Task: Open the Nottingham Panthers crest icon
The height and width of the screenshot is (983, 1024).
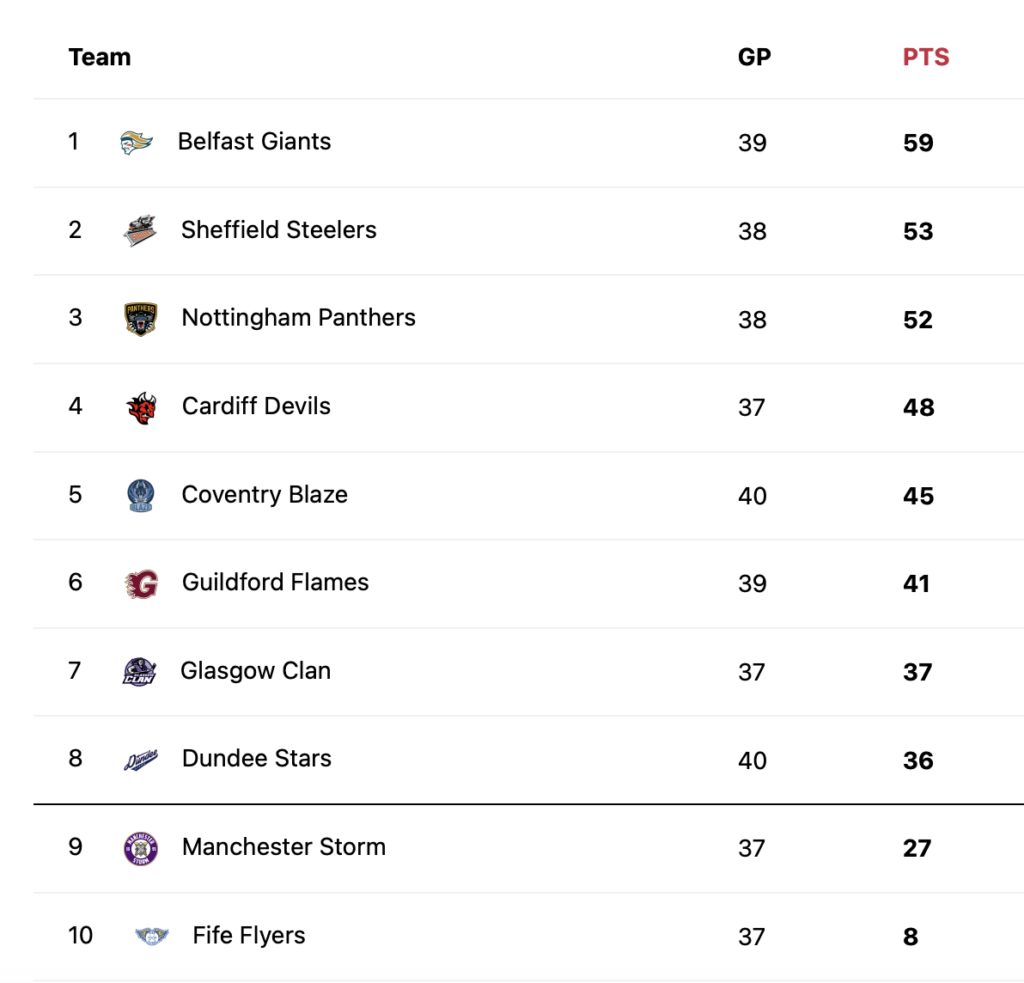Action: coord(140,319)
